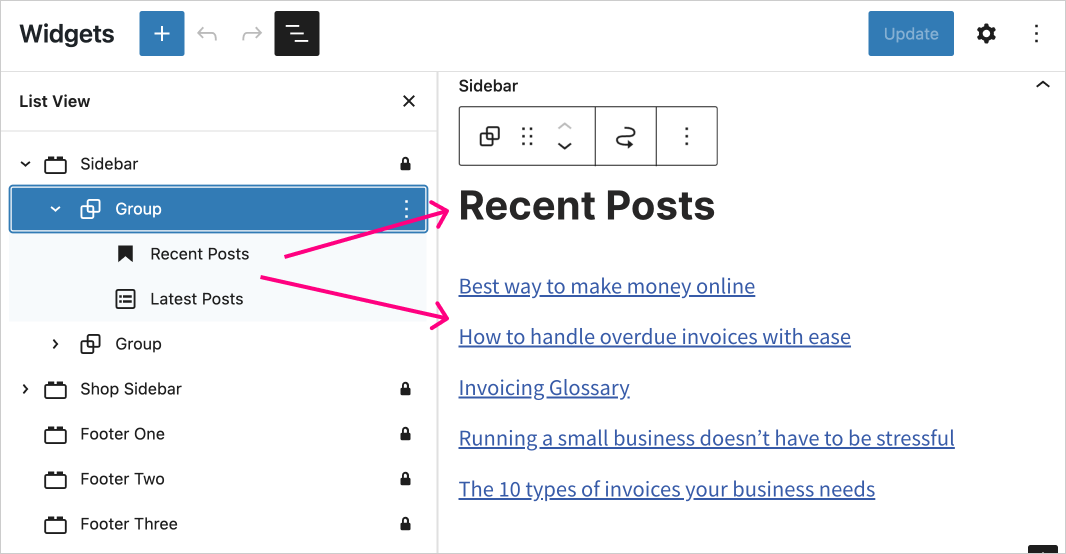Toggle the List View button in toolbar
The image size is (1066, 554).
click(296, 33)
